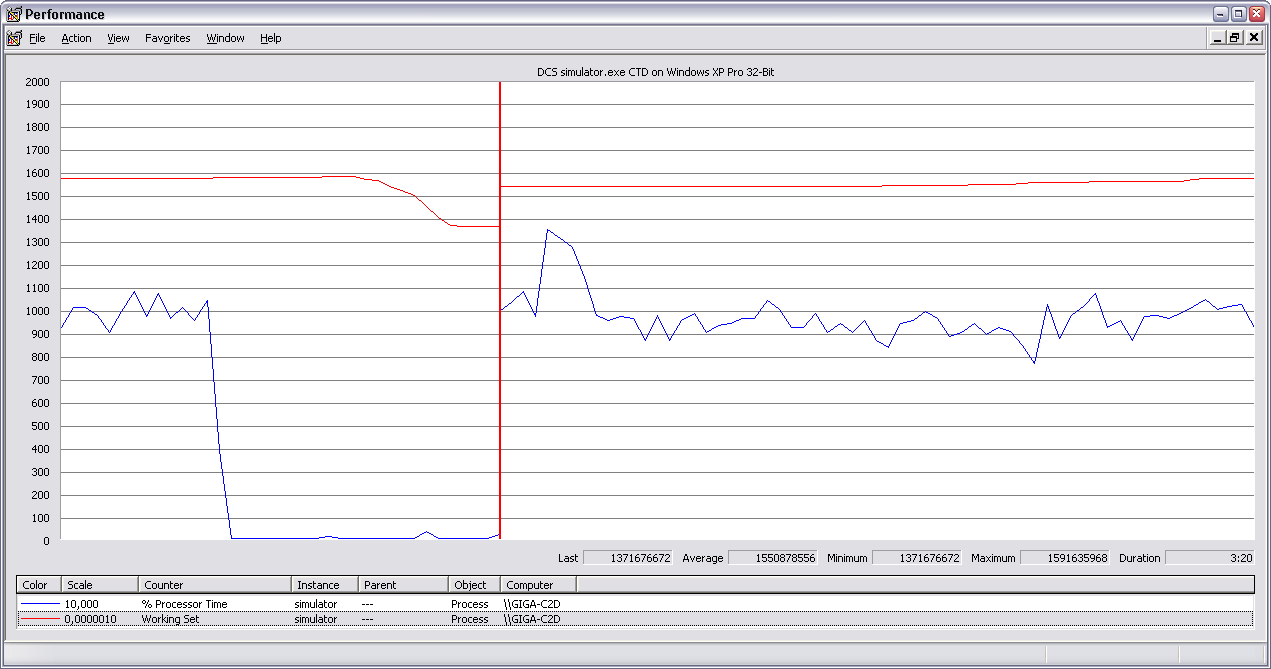Click the Minimum value field
The width and height of the screenshot is (1271, 669).
pyautogui.click(x=917, y=558)
